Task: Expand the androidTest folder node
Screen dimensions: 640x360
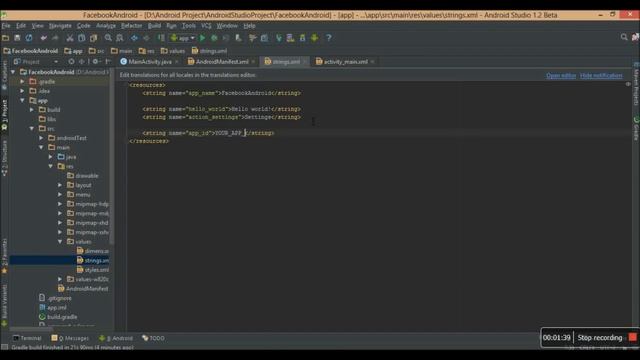Action: (41, 138)
